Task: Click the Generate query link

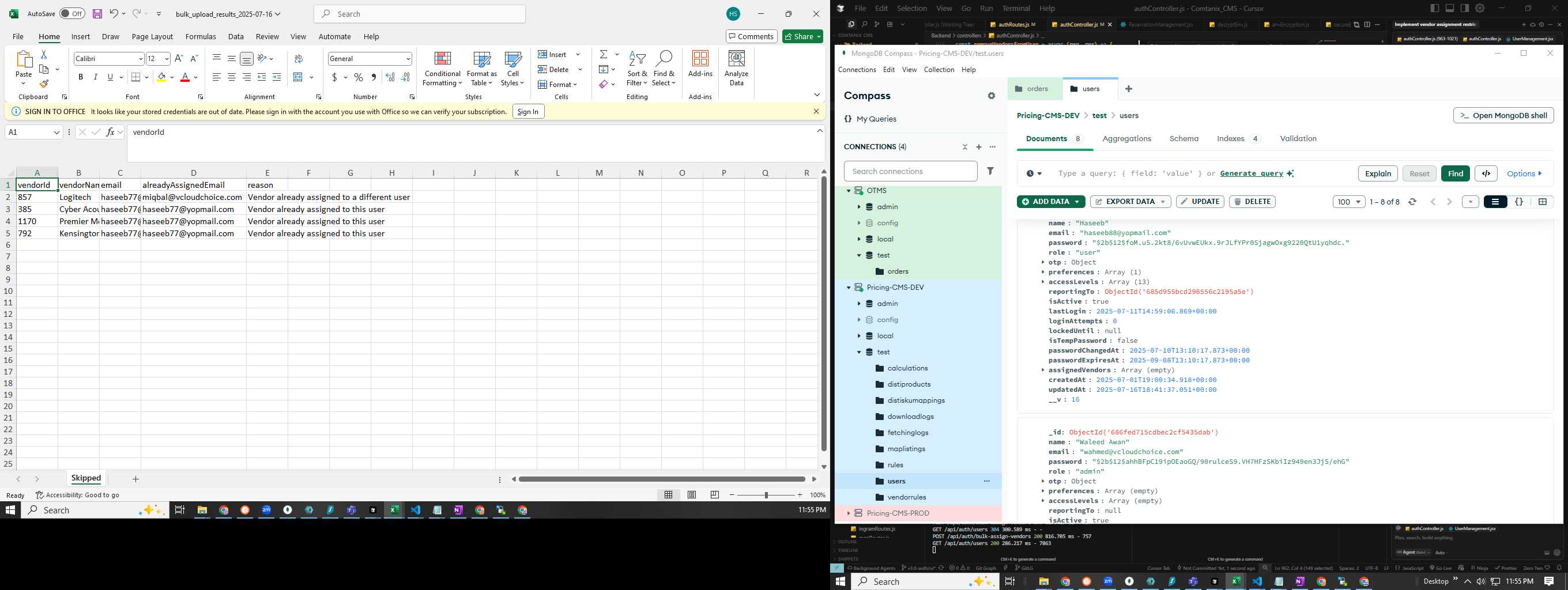Action: [x=1252, y=173]
